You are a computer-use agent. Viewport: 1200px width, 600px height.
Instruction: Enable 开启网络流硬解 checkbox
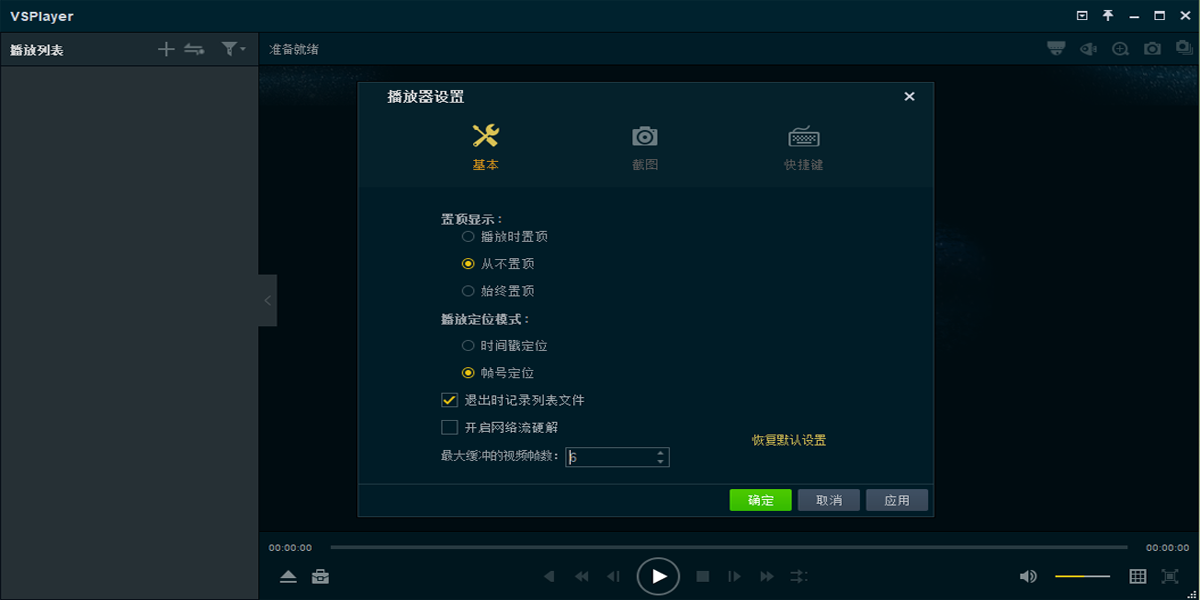click(449, 428)
